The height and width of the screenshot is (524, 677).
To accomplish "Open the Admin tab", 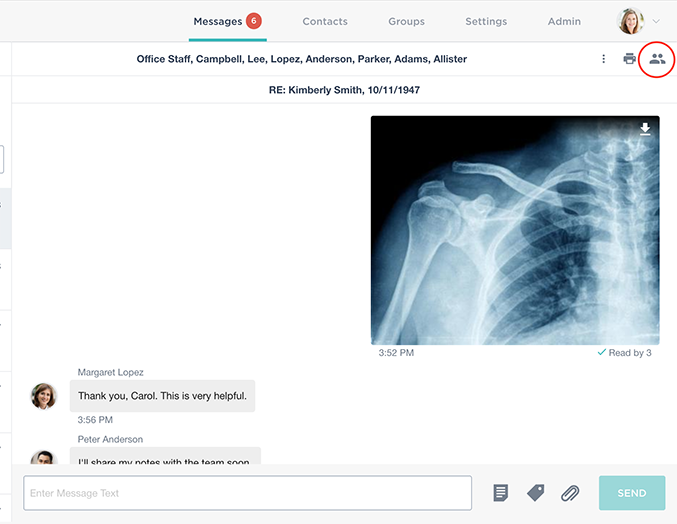I will 564,22.
